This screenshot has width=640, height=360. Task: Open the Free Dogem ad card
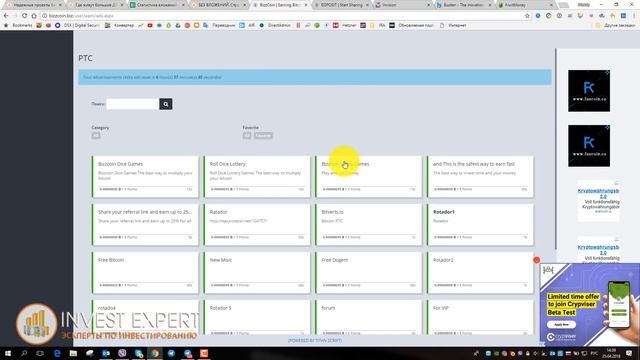(x=369, y=272)
